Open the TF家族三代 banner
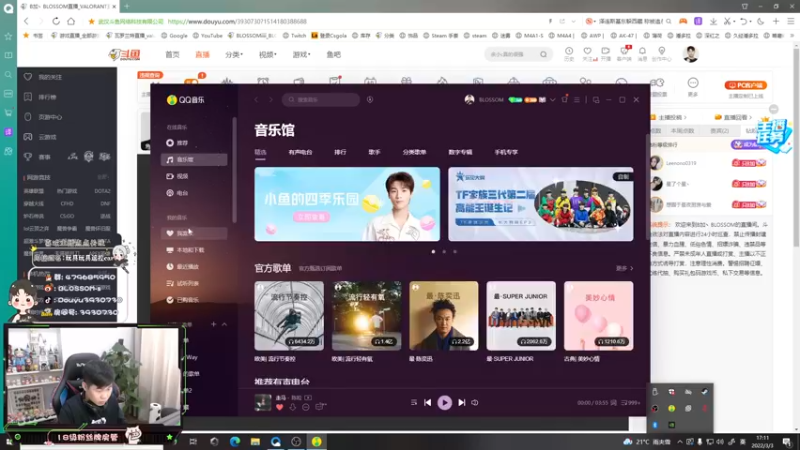Viewport: 800px width, 450px height. [541, 204]
